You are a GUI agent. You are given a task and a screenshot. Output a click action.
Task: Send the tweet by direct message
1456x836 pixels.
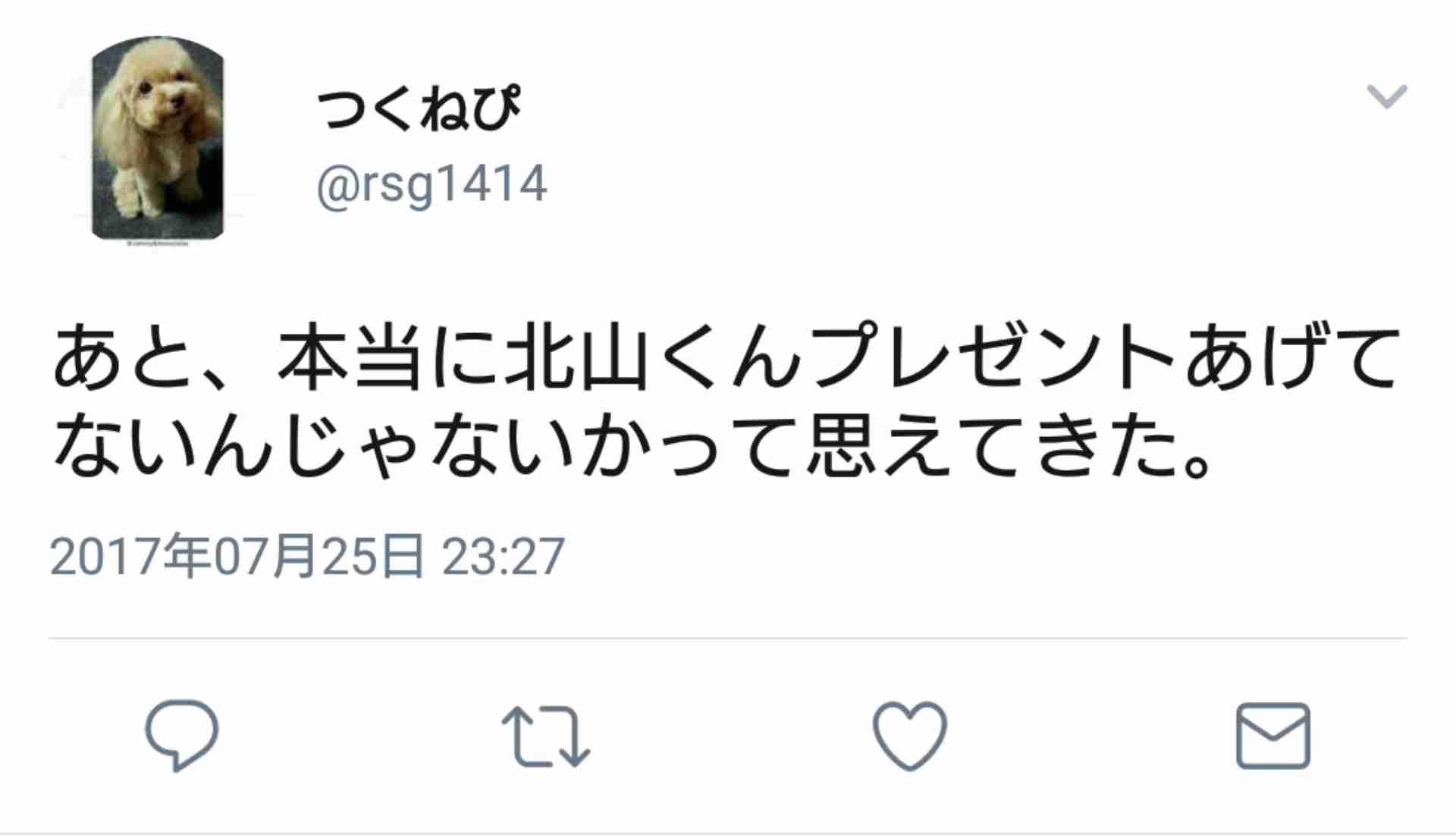(1273, 736)
